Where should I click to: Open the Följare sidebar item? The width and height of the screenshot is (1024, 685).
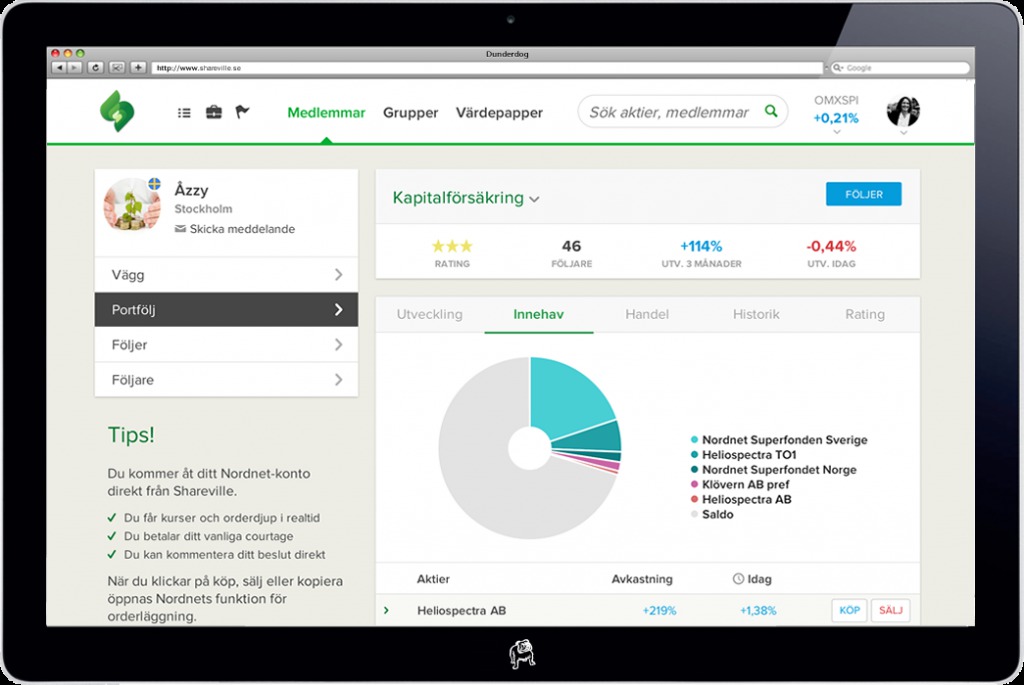(x=226, y=379)
